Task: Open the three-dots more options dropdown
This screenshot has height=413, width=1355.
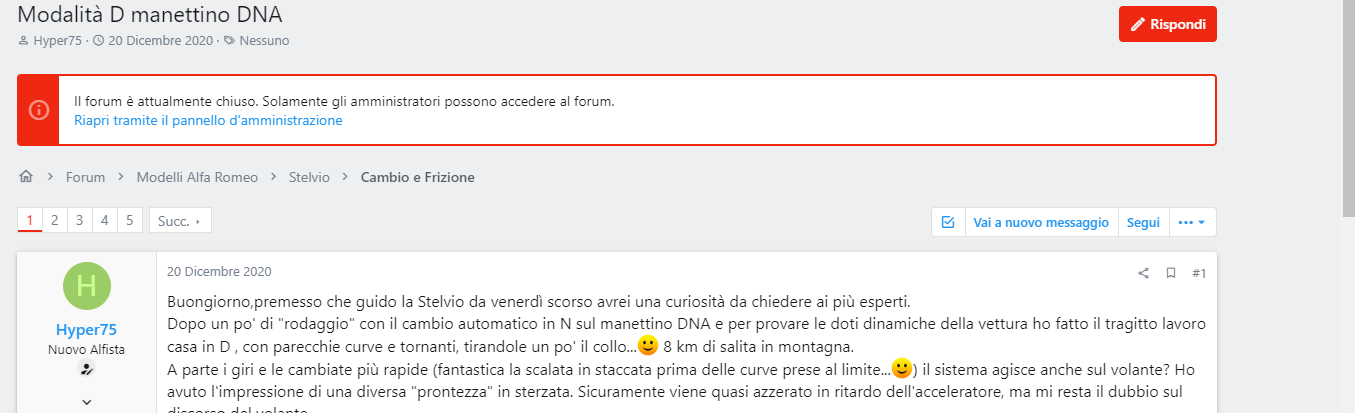Action: pos(1192,222)
